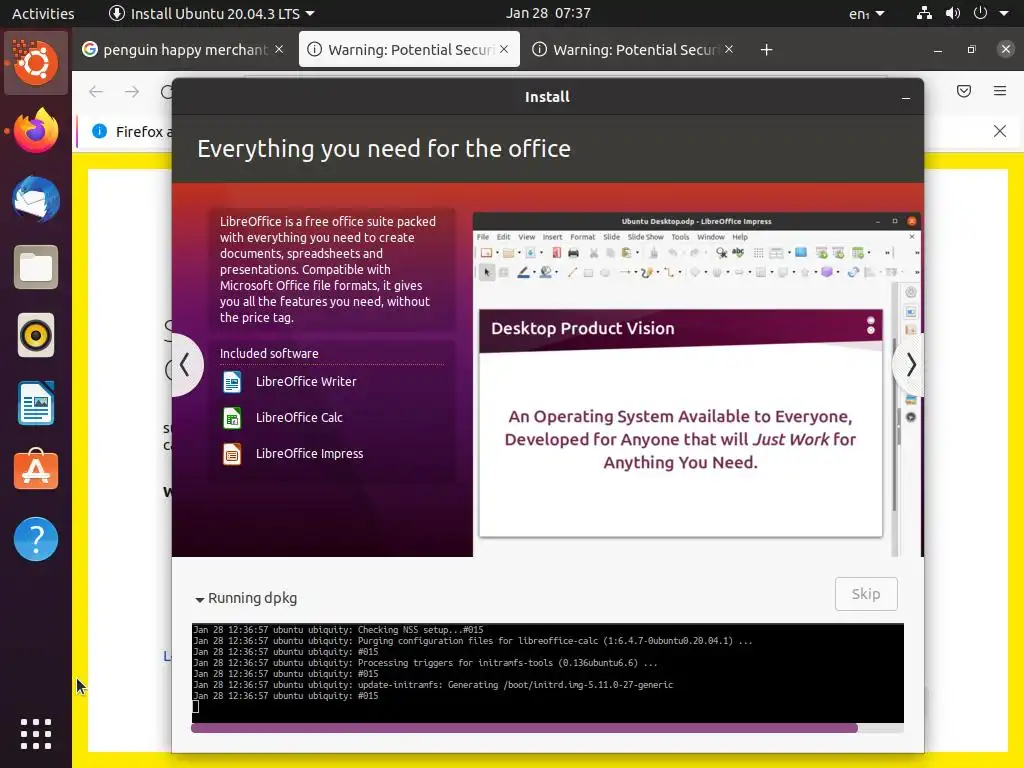This screenshot has height=768, width=1024.
Task: Open a new Firefox tab
Action: pos(767,50)
